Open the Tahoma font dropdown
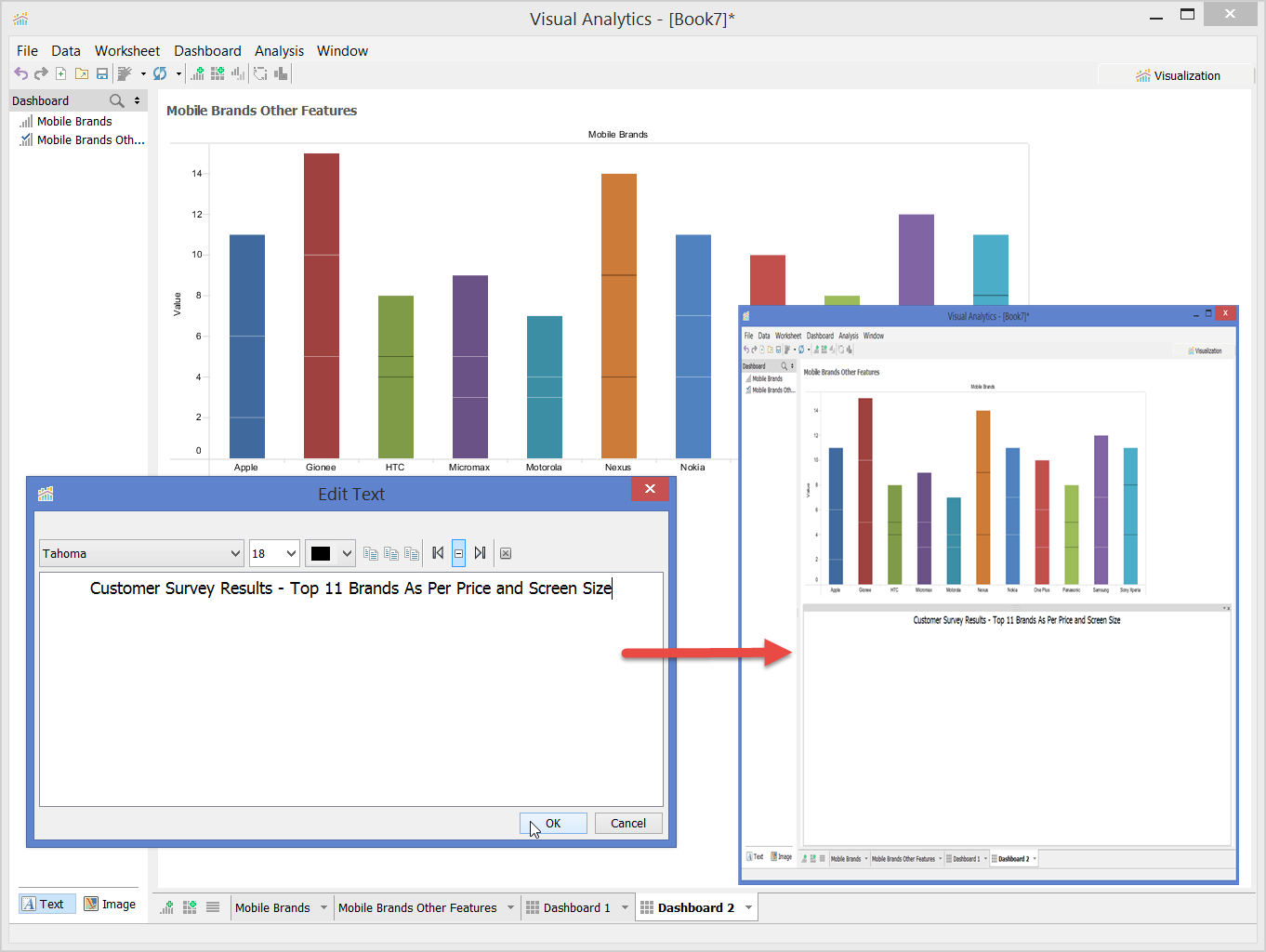Screen dimensions: 1266x952 [x=141, y=553]
